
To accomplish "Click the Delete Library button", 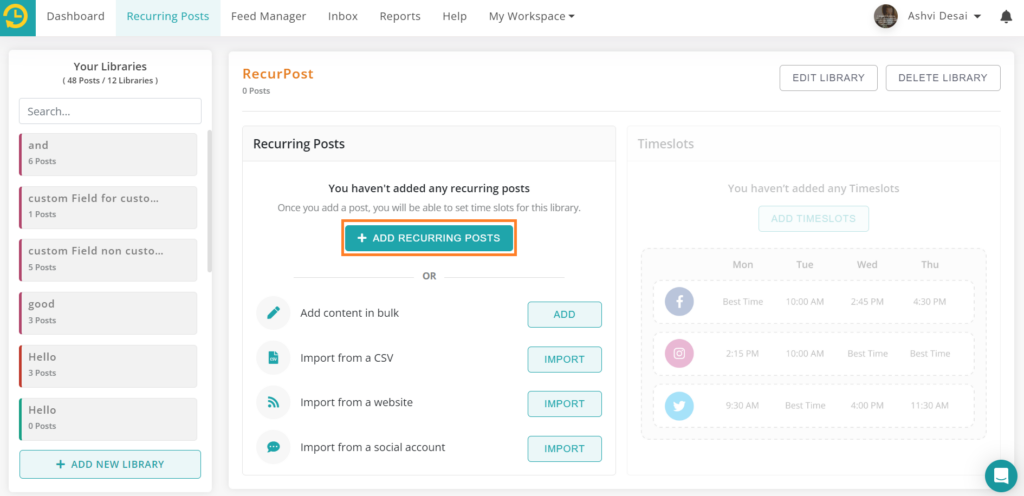I will [x=943, y=78].
